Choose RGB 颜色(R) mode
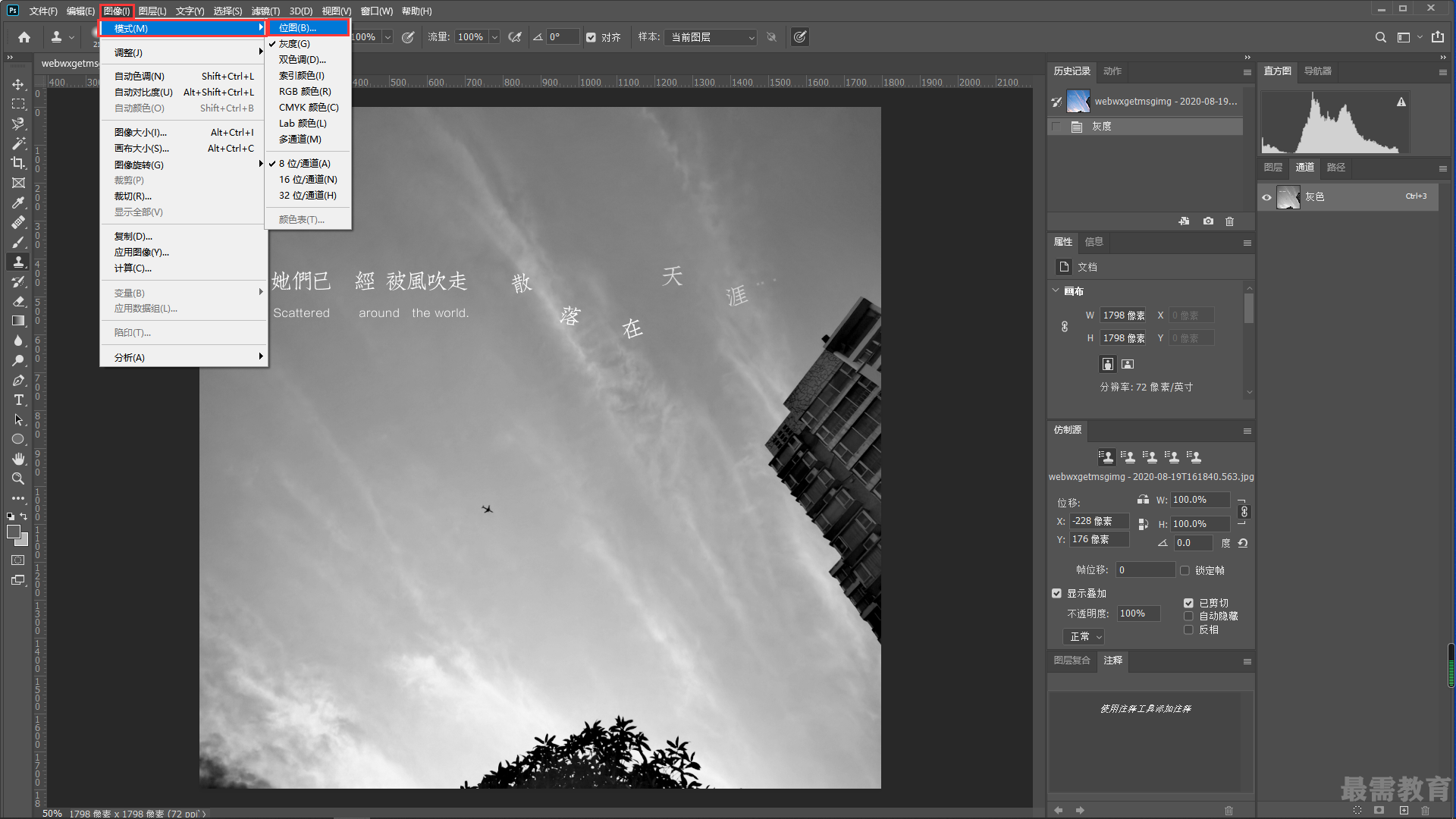Screen dimensions: 1456x819 [x=305, y=91]
